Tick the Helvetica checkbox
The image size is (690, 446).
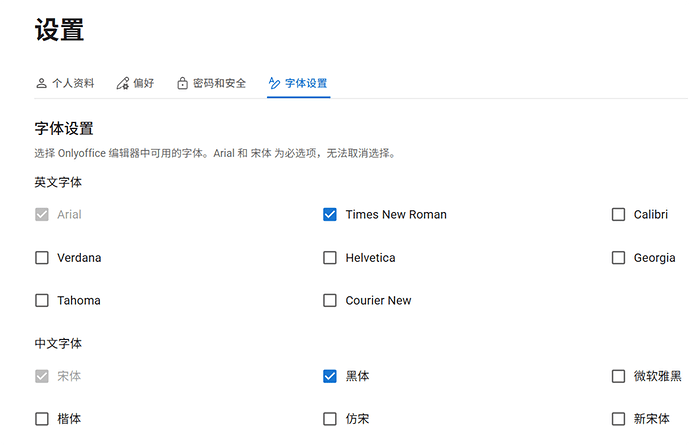click(330, 258)
